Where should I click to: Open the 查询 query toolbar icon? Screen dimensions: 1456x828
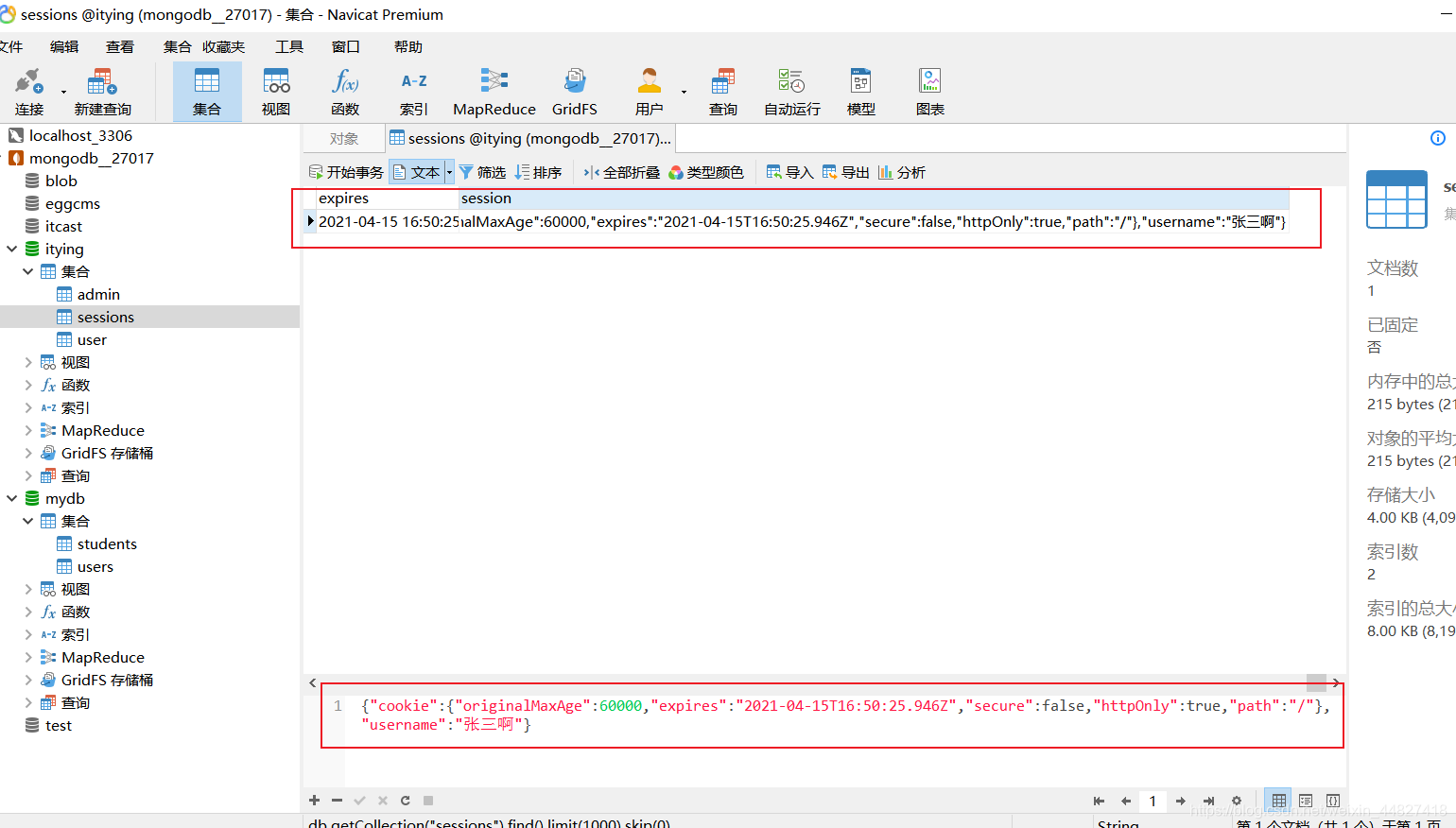click(x=723, y=92)
